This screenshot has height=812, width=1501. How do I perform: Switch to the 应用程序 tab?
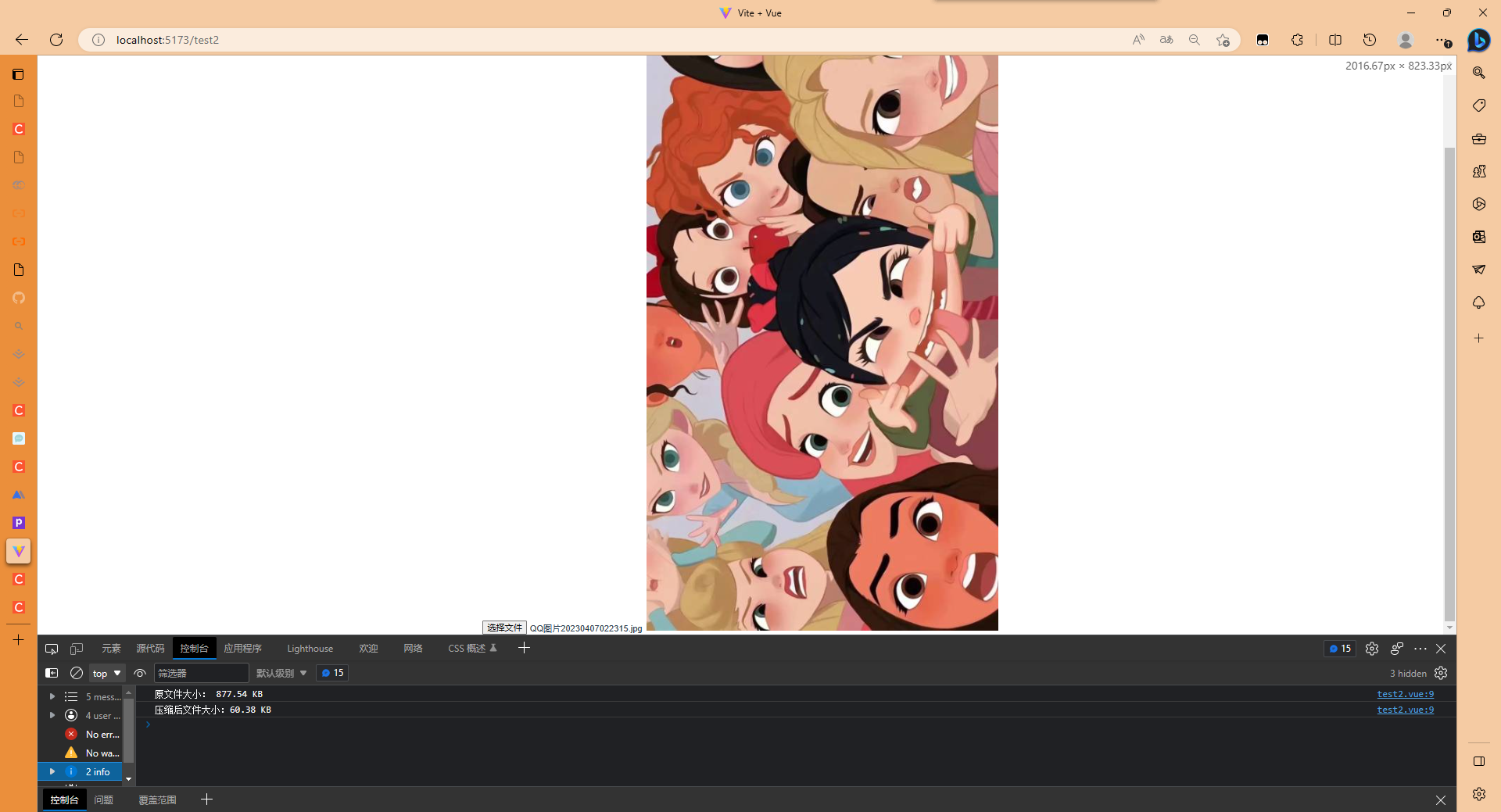[242, 649]
